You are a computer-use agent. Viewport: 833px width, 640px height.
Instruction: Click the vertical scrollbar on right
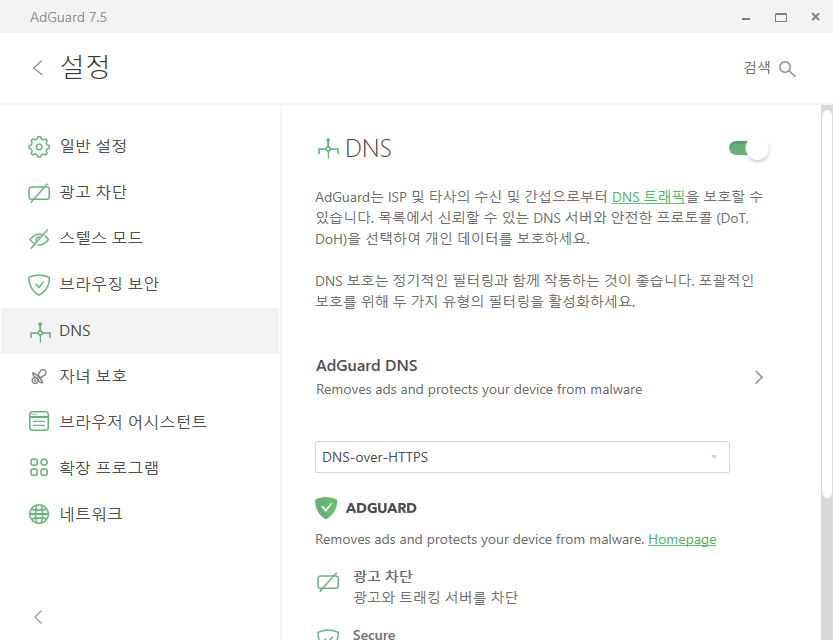(827, 303)
